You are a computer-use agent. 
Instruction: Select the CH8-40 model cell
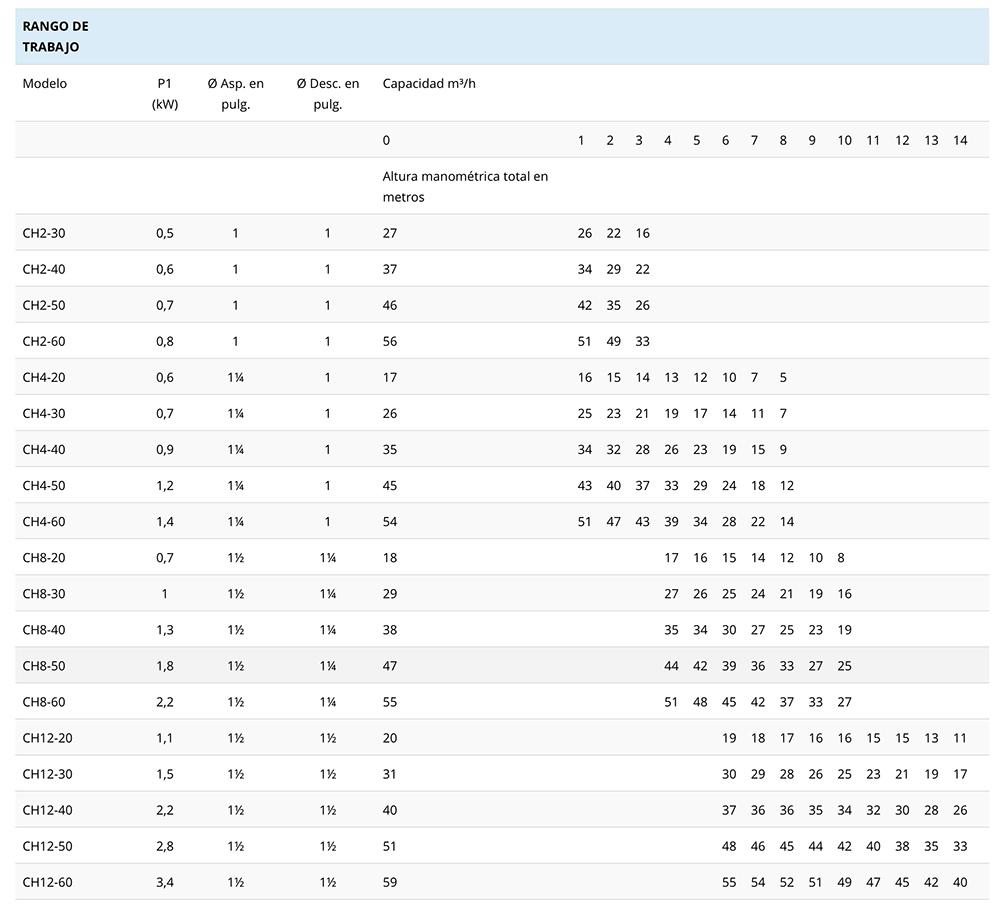[44, 630]
